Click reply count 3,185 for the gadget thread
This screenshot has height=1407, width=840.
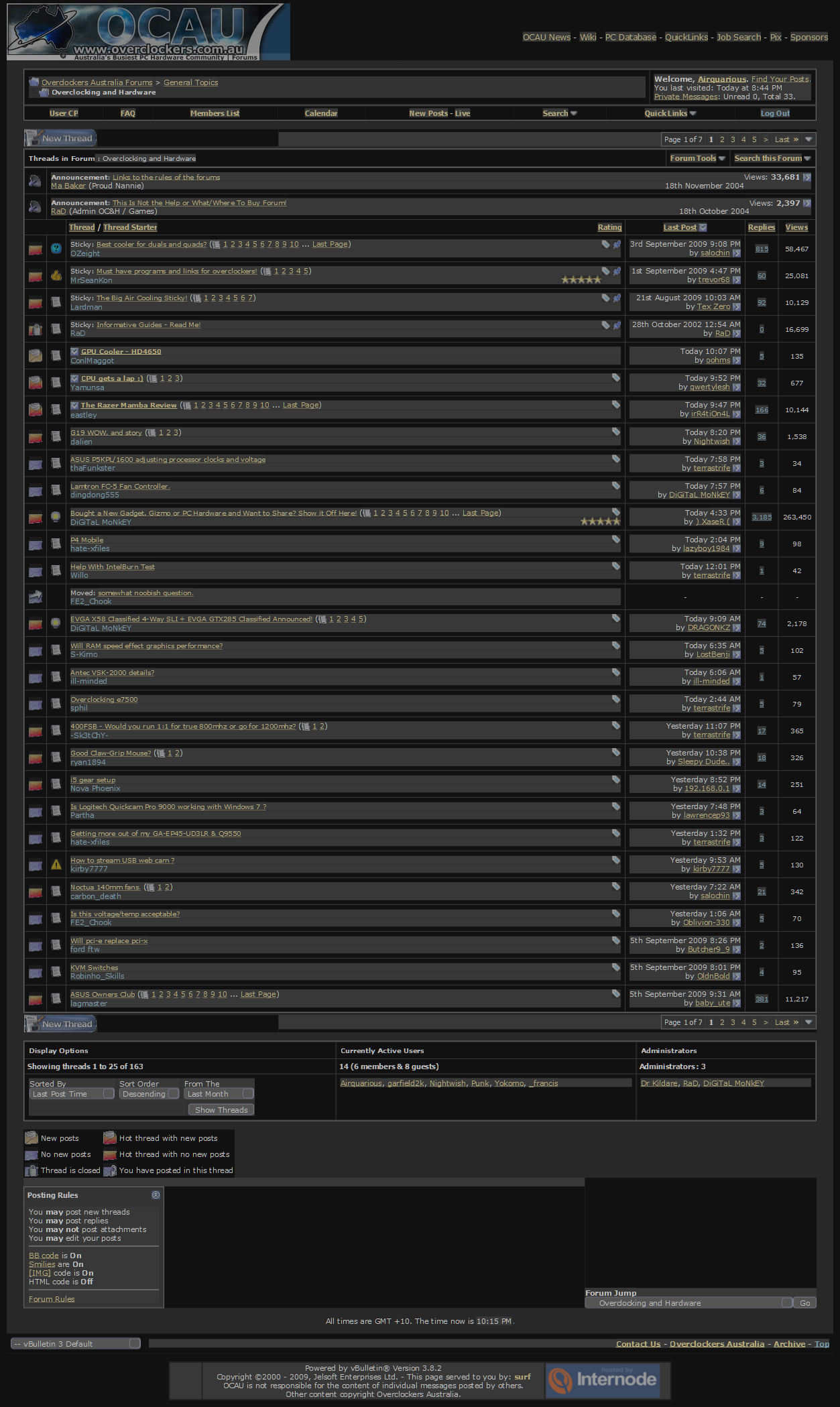pos(762,517)
